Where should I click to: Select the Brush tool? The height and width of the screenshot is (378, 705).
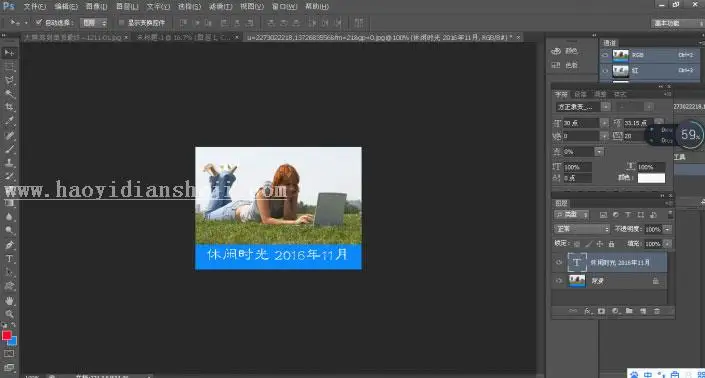[x=9, y=149]
